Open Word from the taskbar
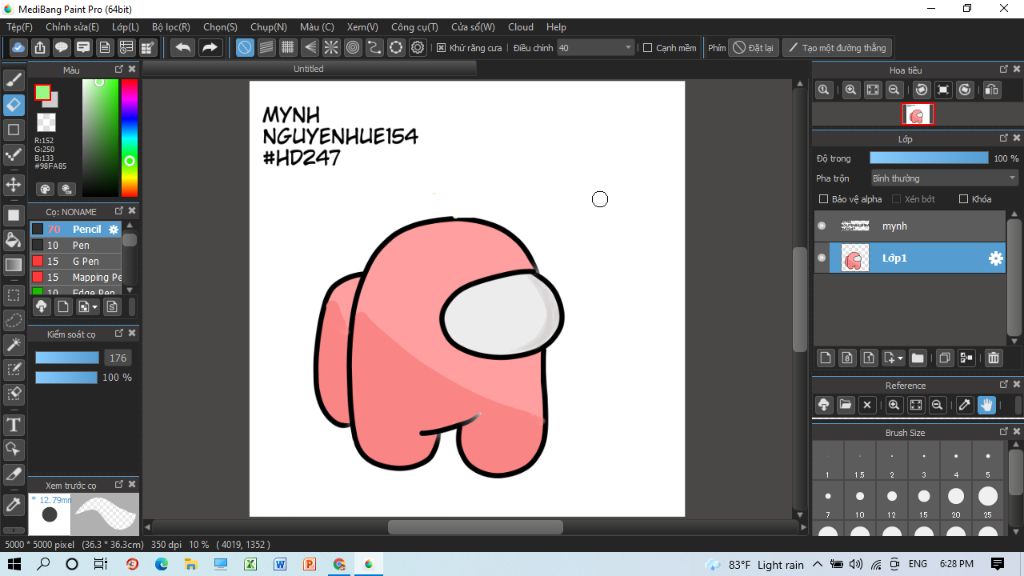The width and height of the screenshot is (1024, 576). (x=280, y=564)
